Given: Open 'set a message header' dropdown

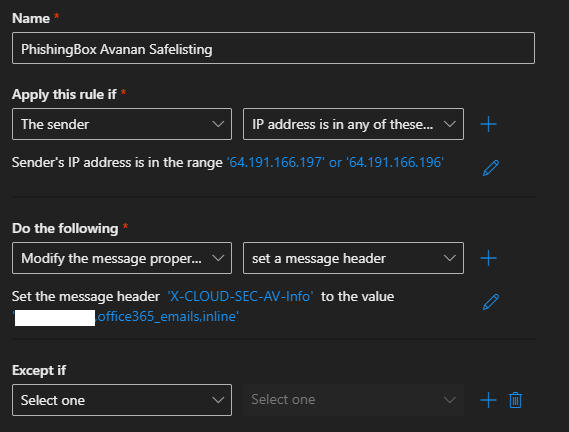Looking at the screenshot, I should tap(353, 258).
